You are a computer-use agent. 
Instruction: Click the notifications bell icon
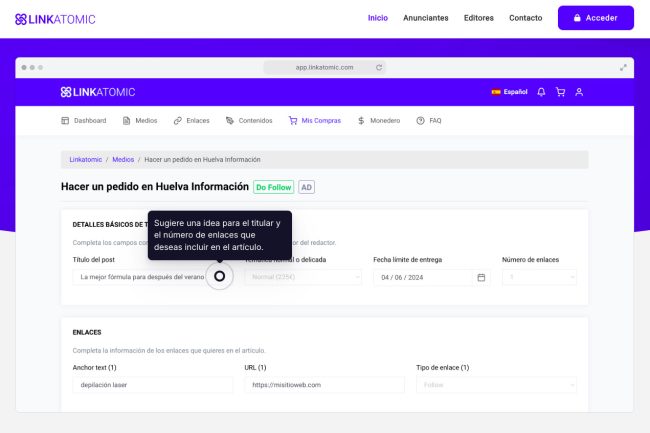(x=541, y=92)
